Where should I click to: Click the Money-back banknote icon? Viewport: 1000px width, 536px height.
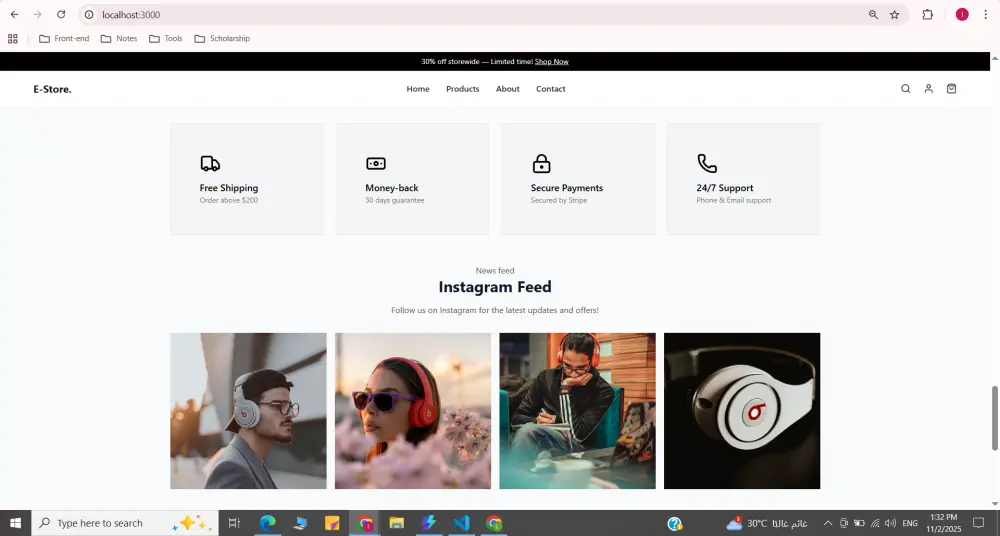[x=376, y=163]
